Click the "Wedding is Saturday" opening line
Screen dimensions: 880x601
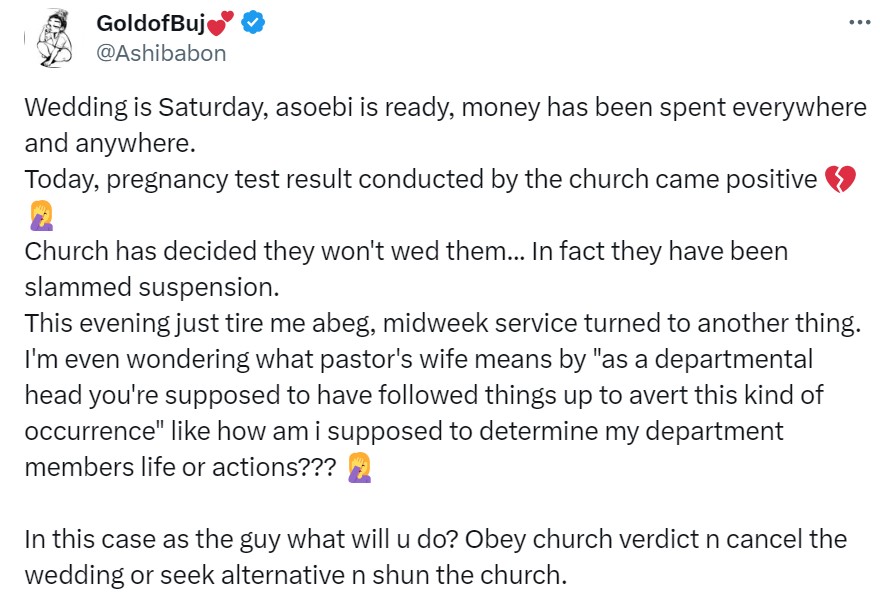[x=445, y=108]
